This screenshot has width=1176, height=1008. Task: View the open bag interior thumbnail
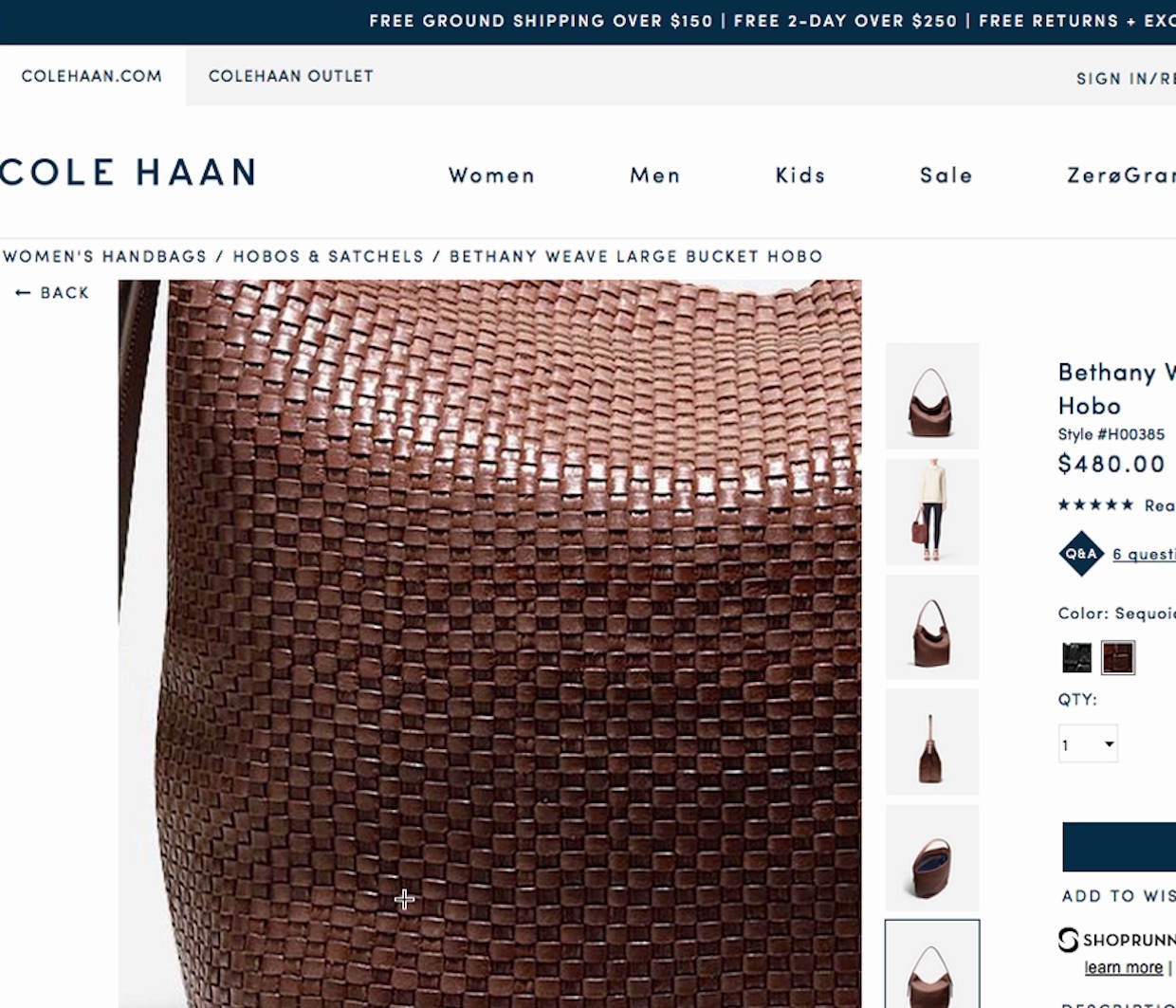[932, 858]
